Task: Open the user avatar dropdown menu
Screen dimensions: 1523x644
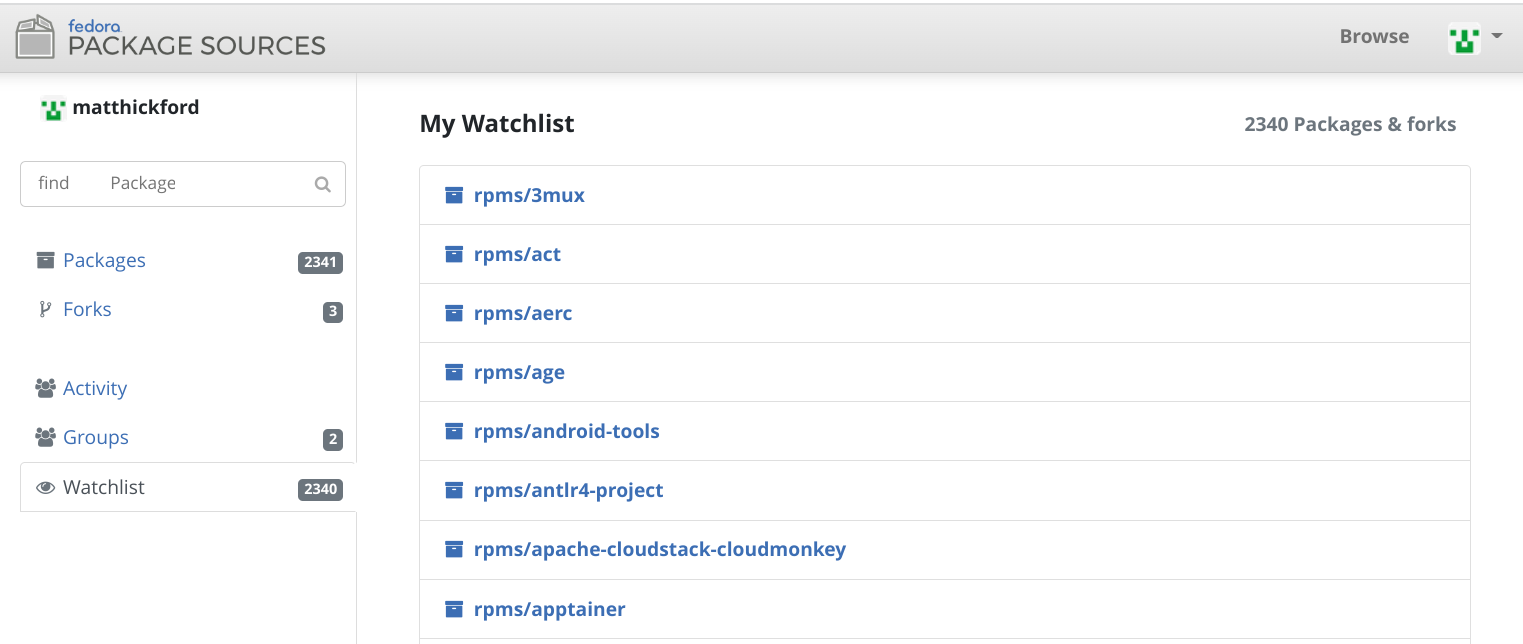Action: [x=1464, y=38]
